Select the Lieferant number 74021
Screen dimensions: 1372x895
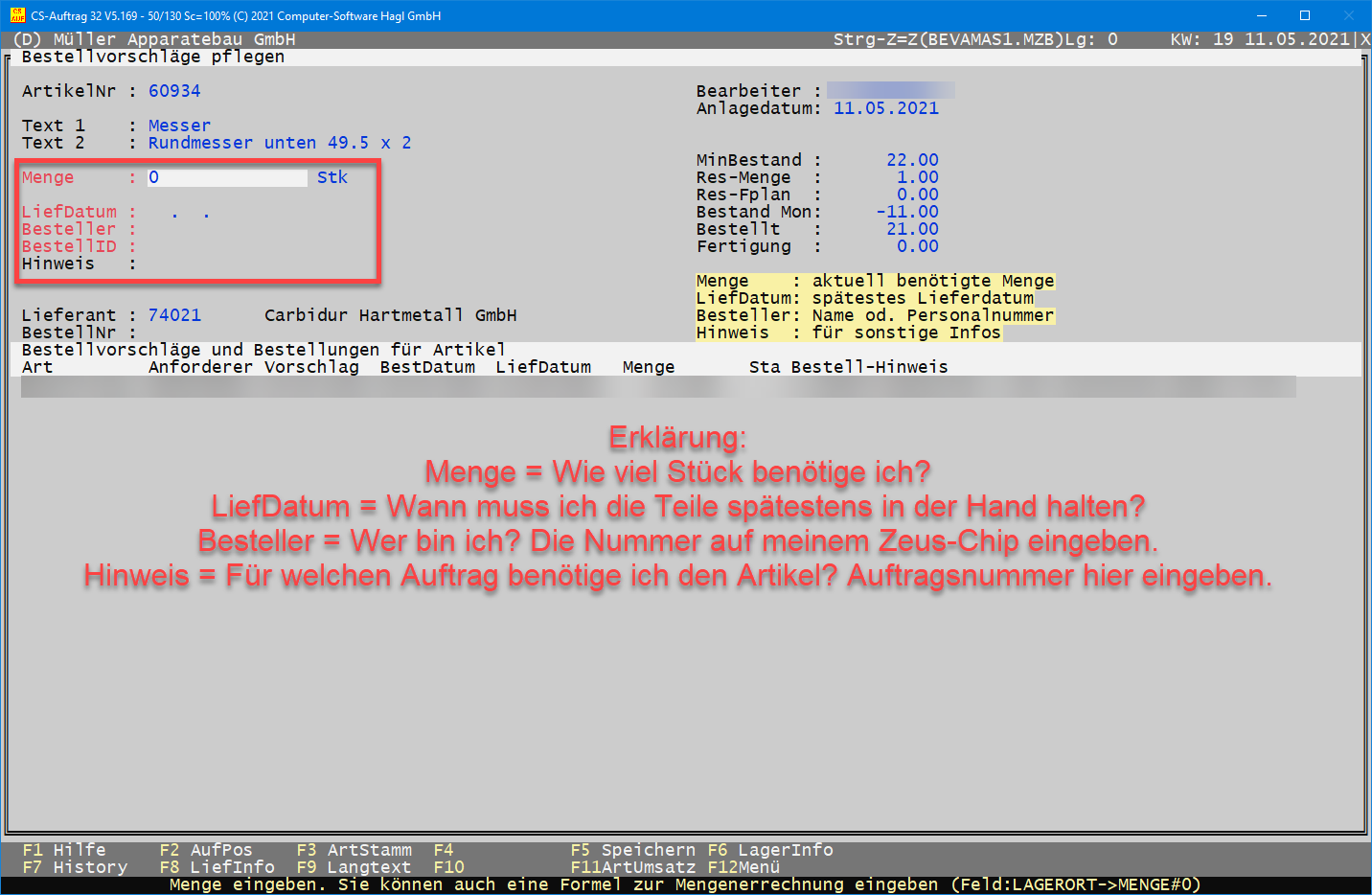click(174, 315)
